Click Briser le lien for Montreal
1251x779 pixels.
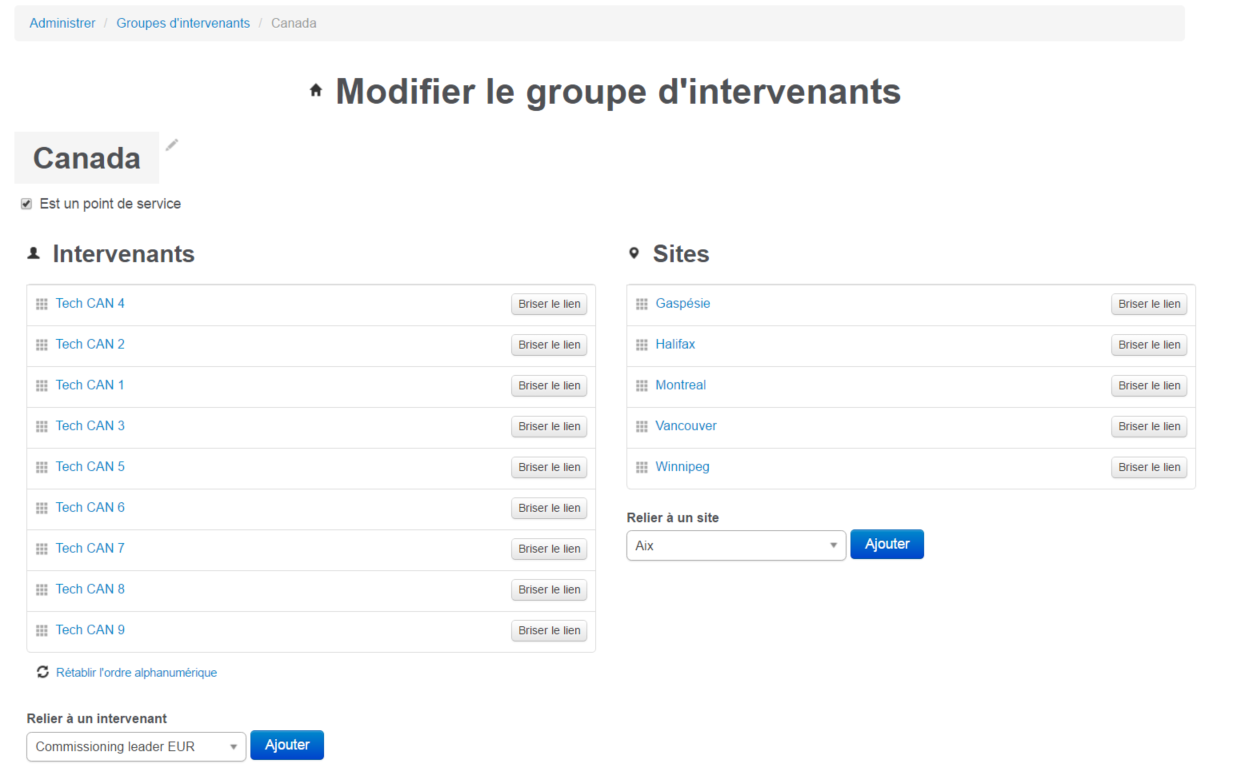point(1148,385)
